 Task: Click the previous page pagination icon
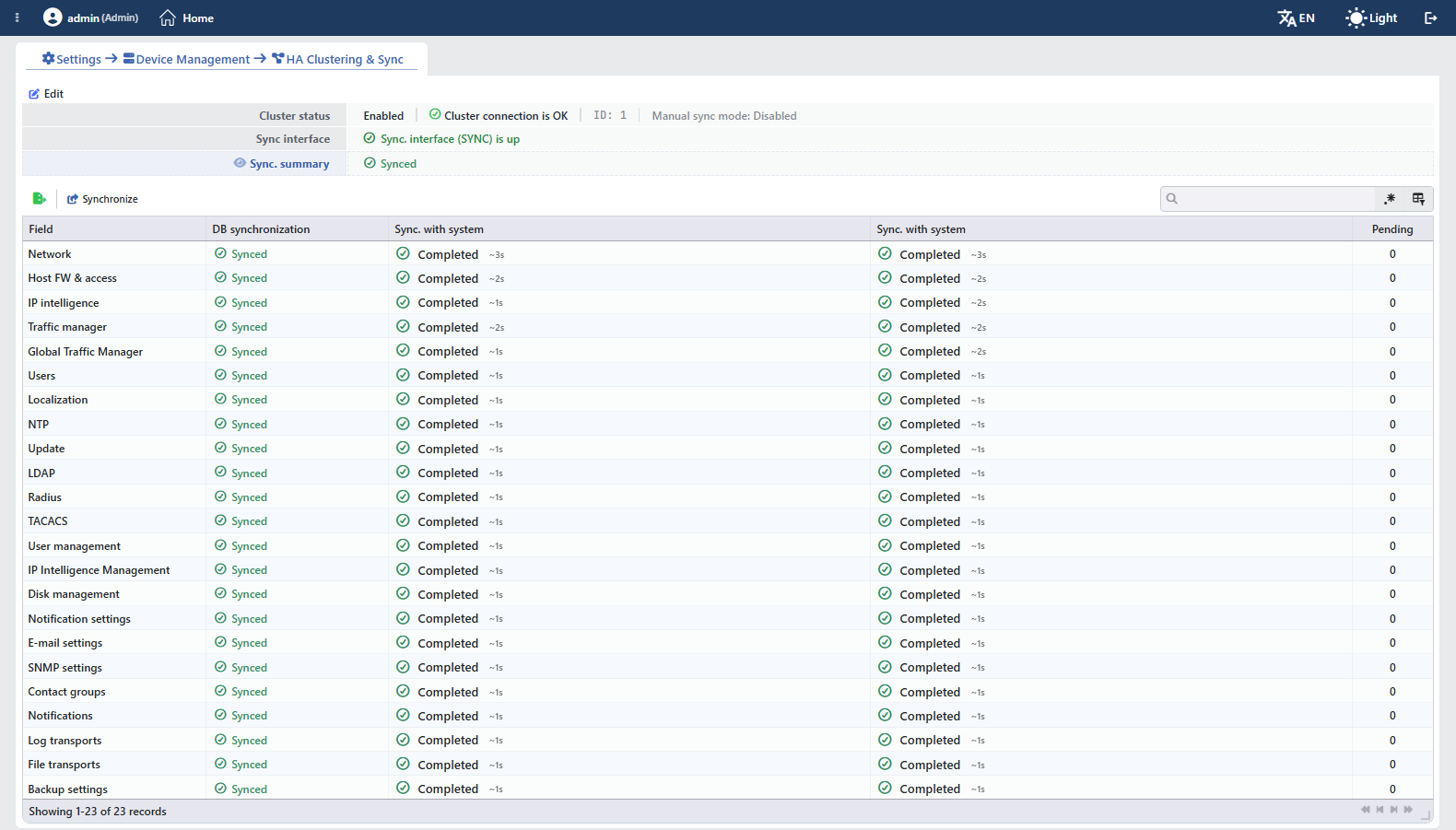tap(1380, 810)
